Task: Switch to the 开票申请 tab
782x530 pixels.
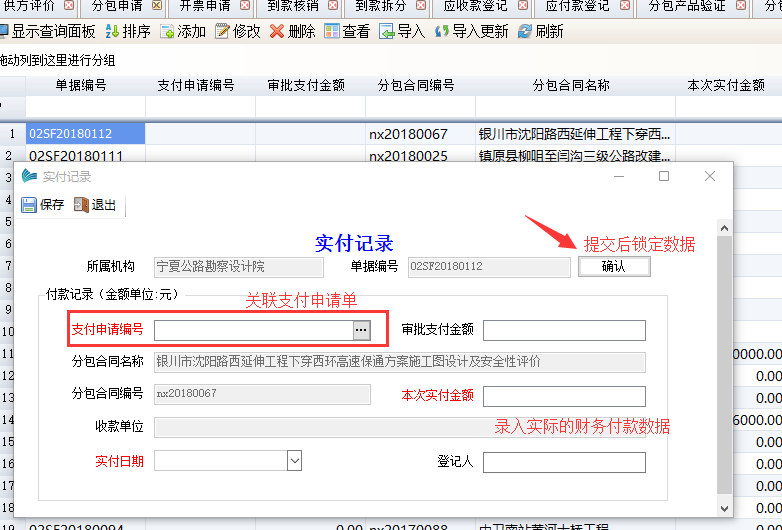Action: [205, 6]
